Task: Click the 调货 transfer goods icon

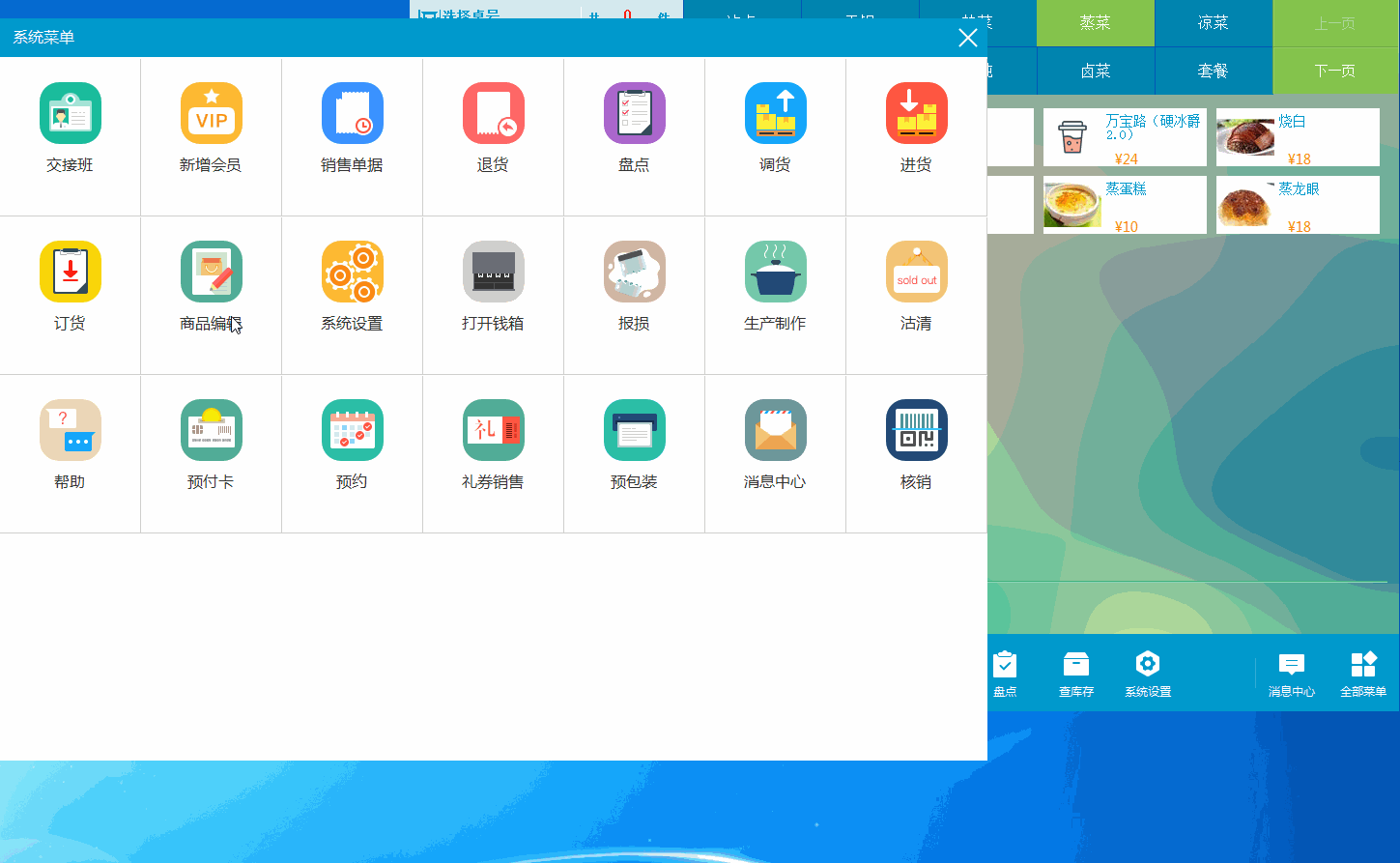Action: click(x=775, y=114)
